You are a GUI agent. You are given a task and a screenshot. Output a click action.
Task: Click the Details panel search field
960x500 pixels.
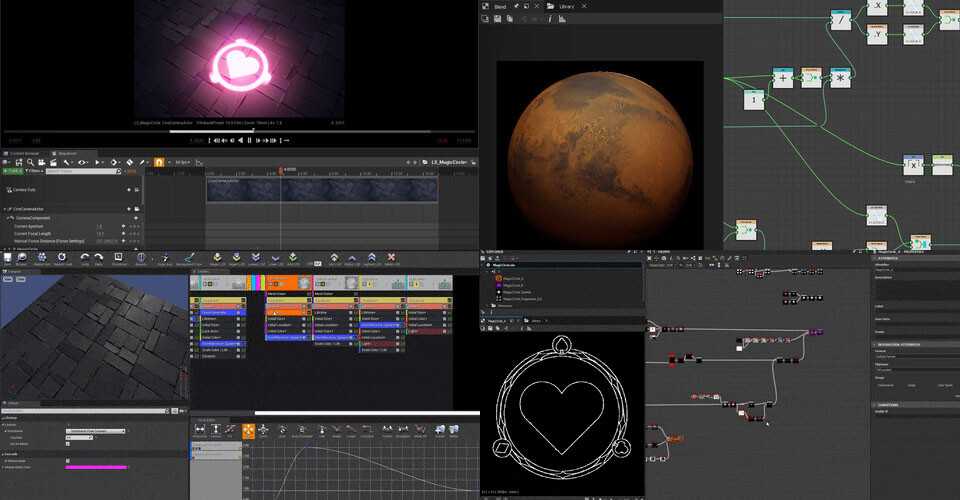pyautogui.click(x=84, y=411)
